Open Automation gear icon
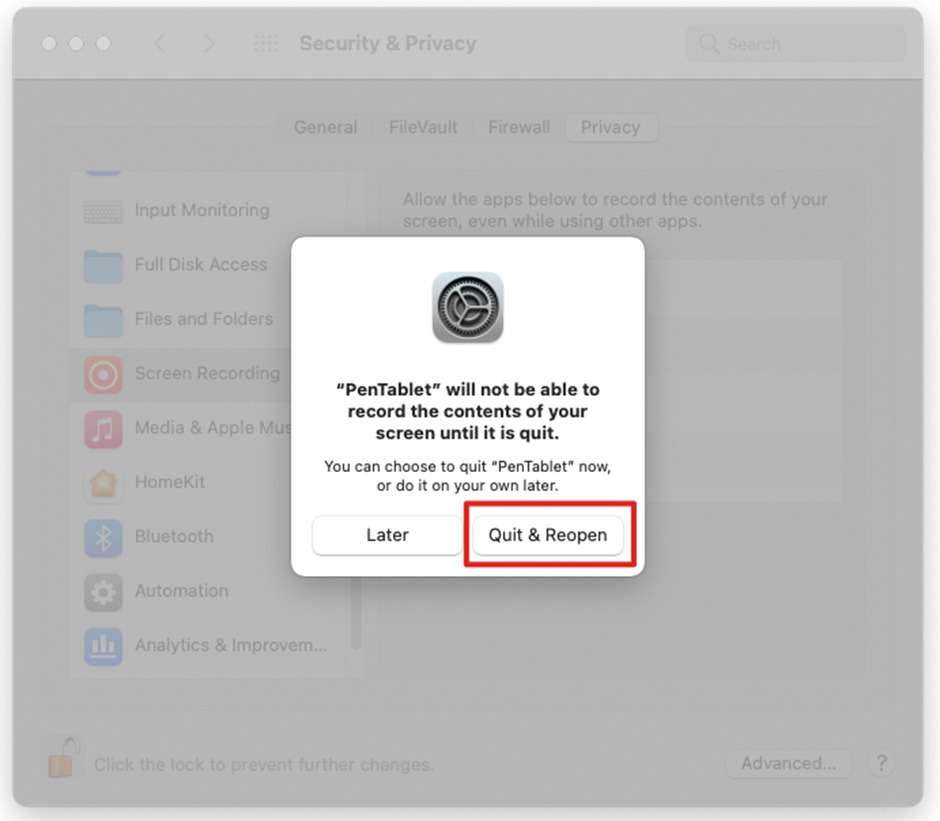Screen dimensions: 940x821 pos(103,593)
